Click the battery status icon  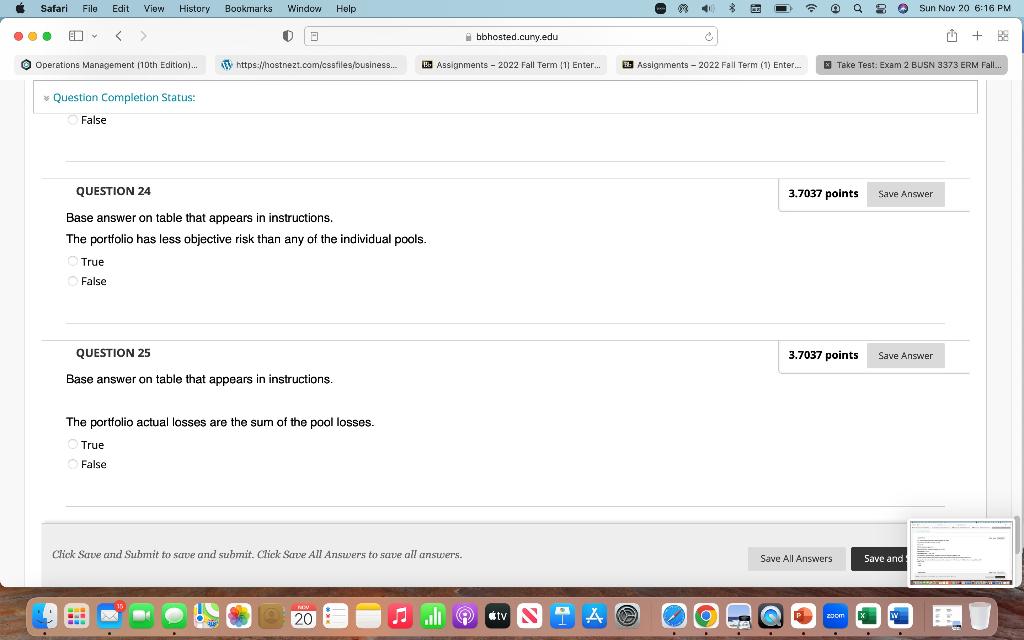tap(782, 8)
